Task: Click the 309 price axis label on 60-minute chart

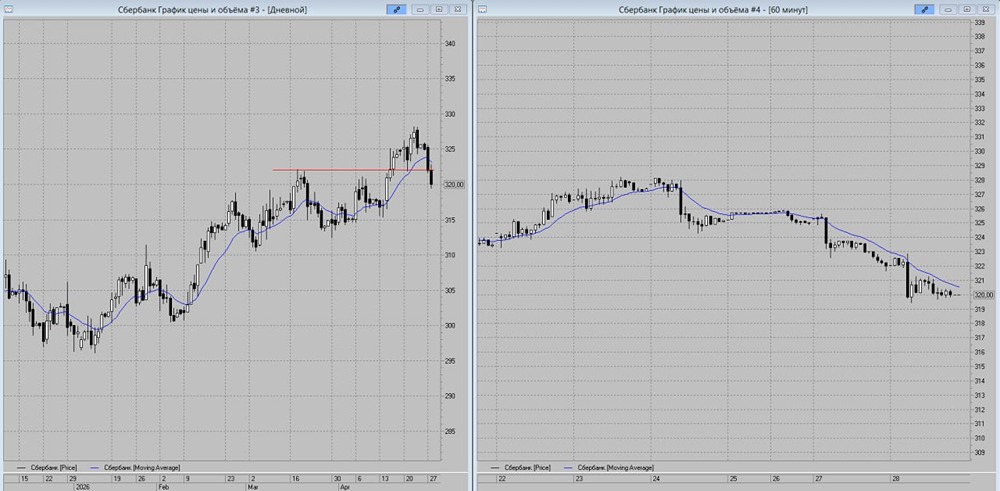Action: [980, 452]
